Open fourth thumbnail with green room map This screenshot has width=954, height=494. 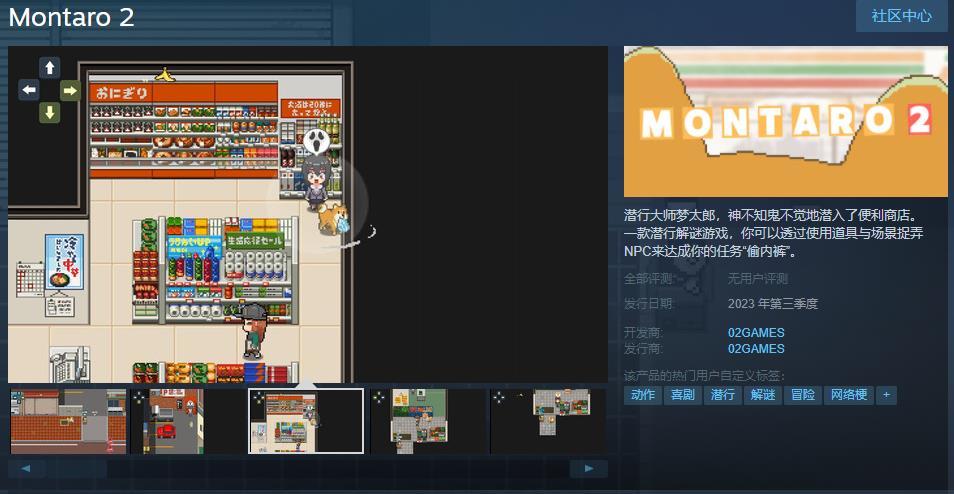pos(428,421)
